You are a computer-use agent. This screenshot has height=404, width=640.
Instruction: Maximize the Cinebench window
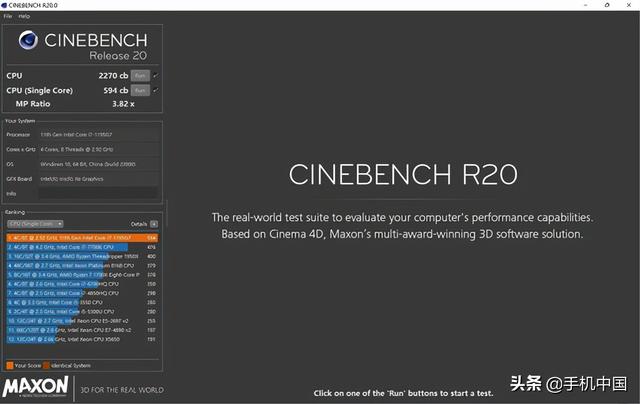[x=607, y=5]
